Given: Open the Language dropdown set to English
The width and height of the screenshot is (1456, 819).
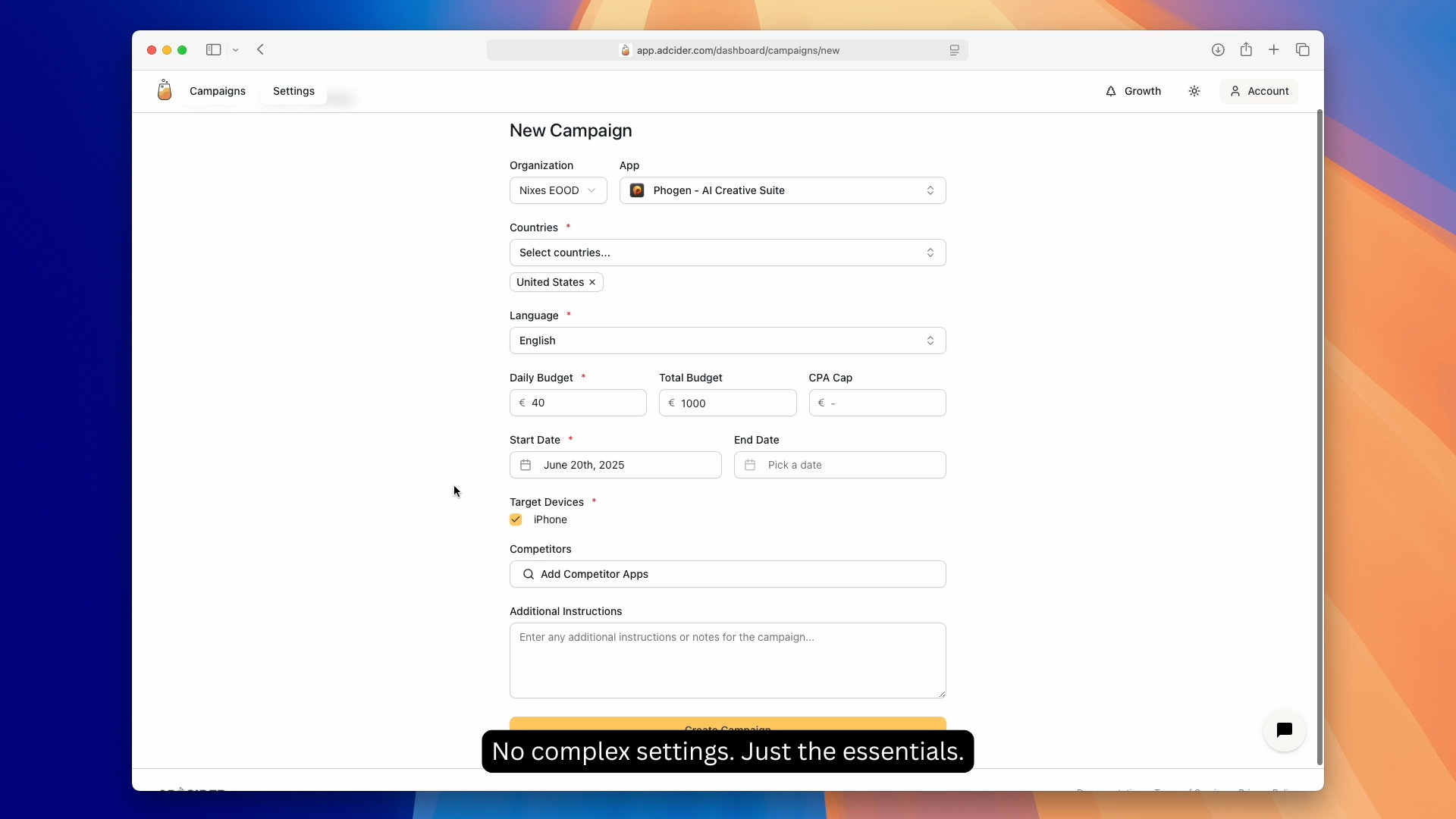Looking at the screenshot, I should [x=728, y=340].
